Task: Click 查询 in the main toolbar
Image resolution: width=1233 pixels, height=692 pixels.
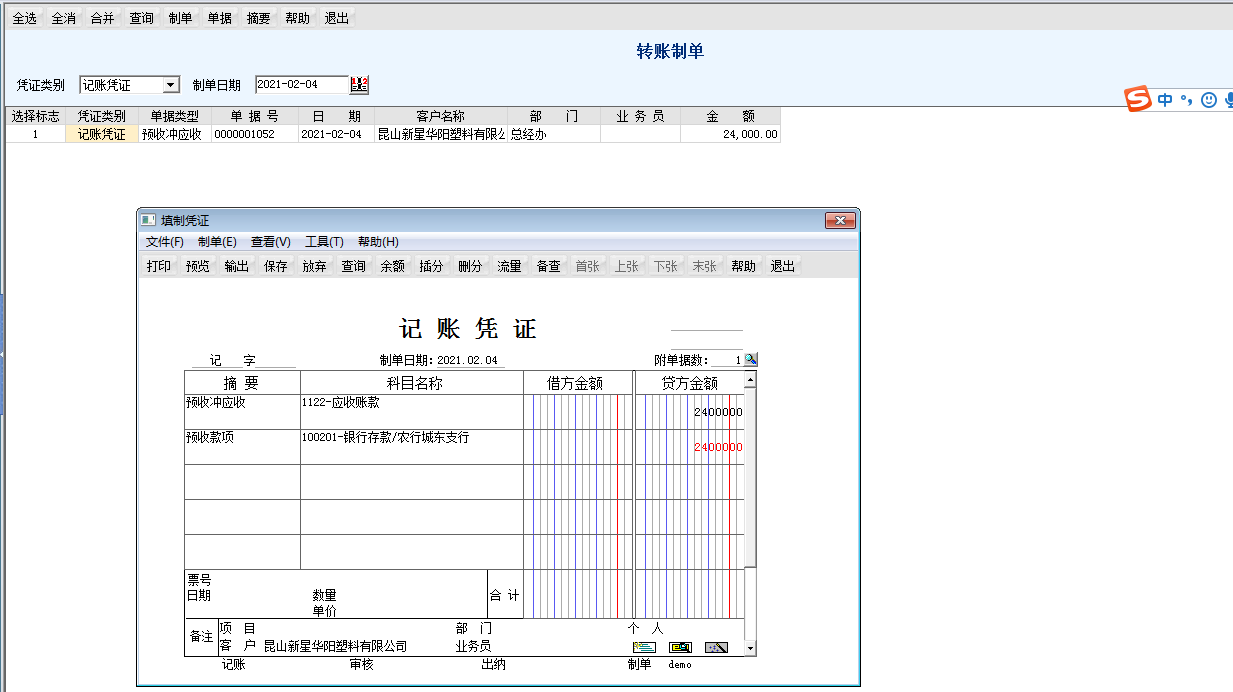Action: [x=141, y=18]
